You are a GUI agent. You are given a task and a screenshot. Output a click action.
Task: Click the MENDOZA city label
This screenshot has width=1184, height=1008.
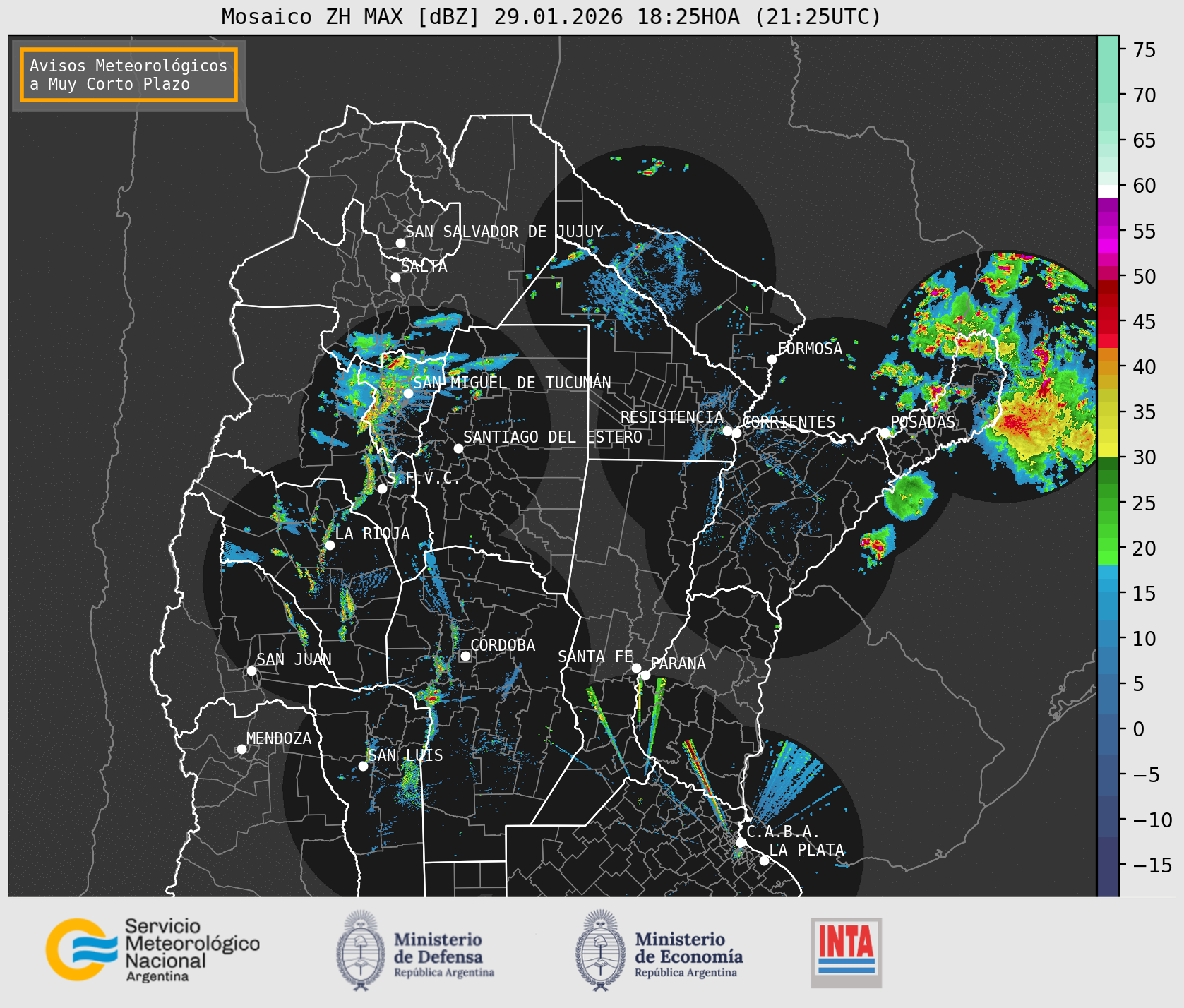click(278, 738)
